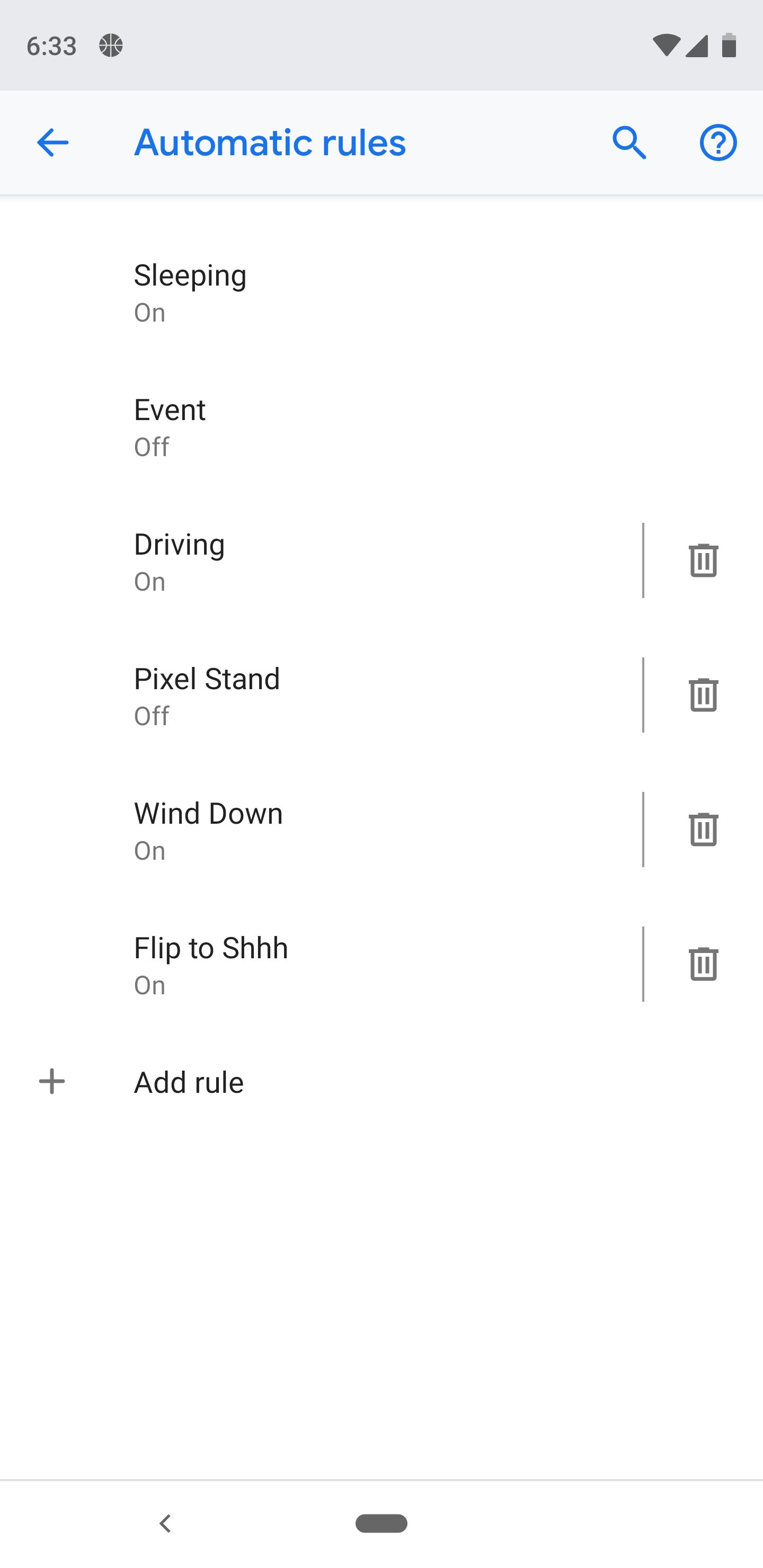Delete the Wind Down rule with its trash icon
Image resolution: width=763 pixels, height=1568 pixels.
[x=703, y=829]
